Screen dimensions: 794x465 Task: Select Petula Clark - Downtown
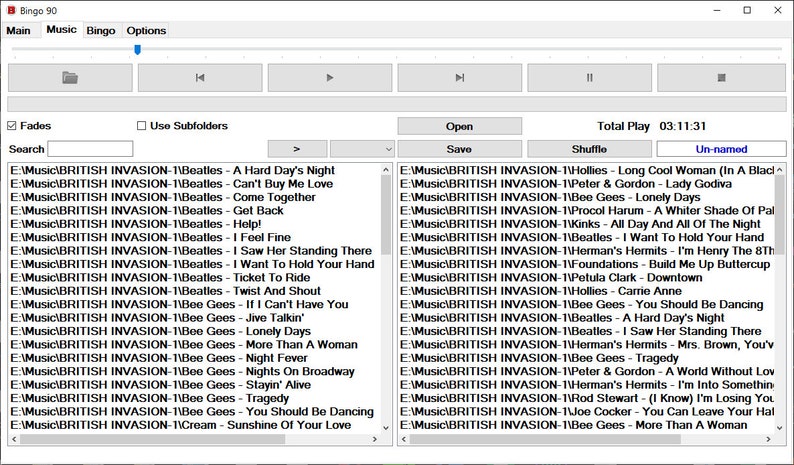tap(551, 278)
